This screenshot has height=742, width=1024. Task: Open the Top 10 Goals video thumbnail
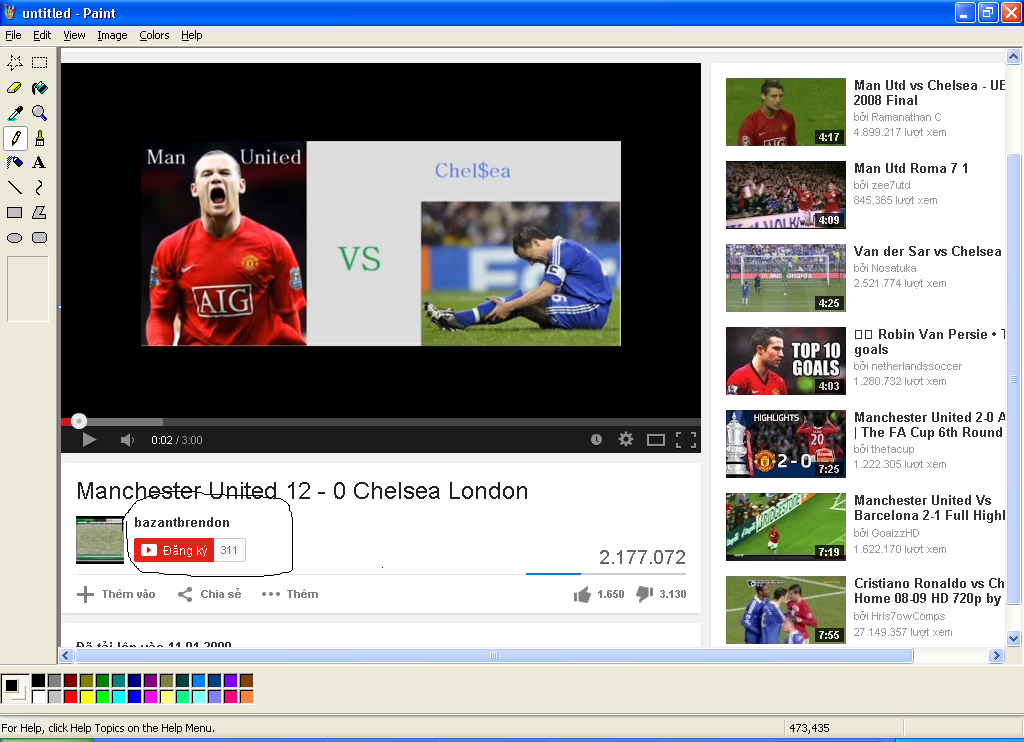coord(786,361)
